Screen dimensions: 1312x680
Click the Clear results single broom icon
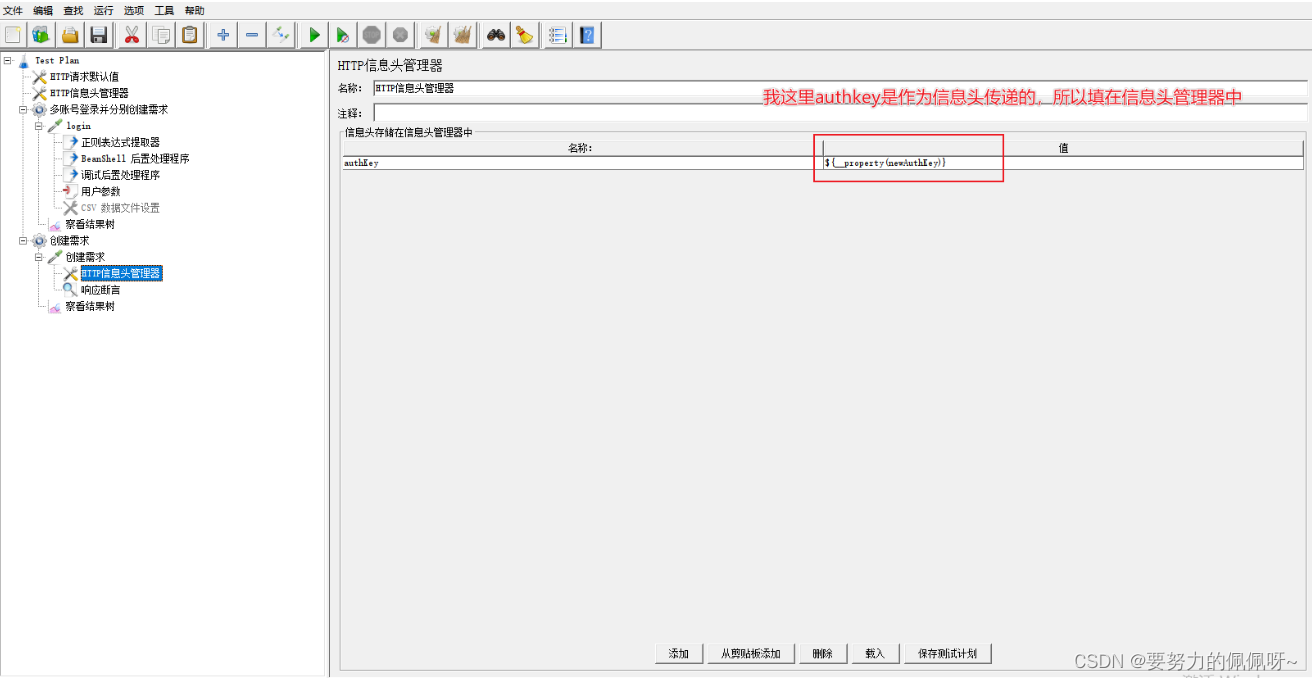point(433,35)
